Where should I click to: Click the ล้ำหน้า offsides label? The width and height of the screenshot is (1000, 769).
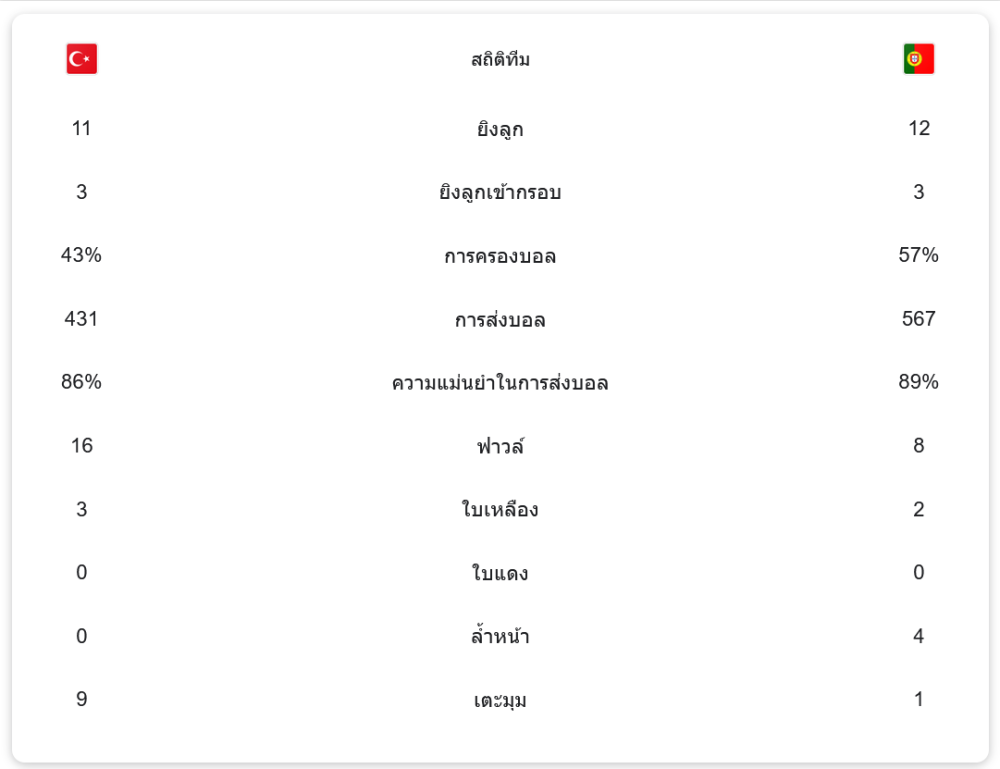pos(500,636)
